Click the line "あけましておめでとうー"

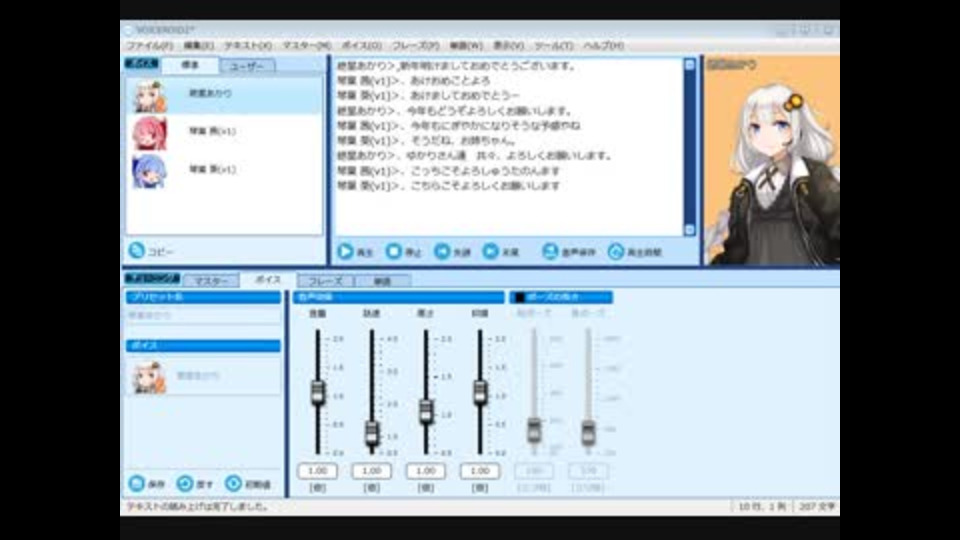pyautogui.click(x=465, y=96)
